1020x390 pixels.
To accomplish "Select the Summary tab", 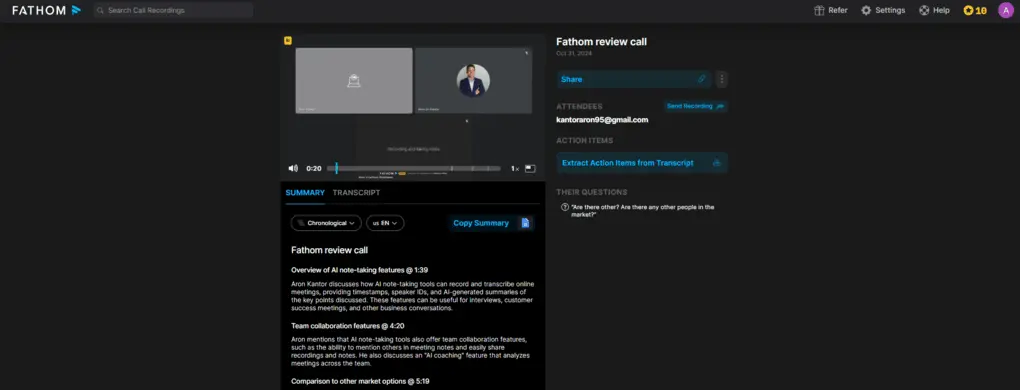I will click(305, 192).
